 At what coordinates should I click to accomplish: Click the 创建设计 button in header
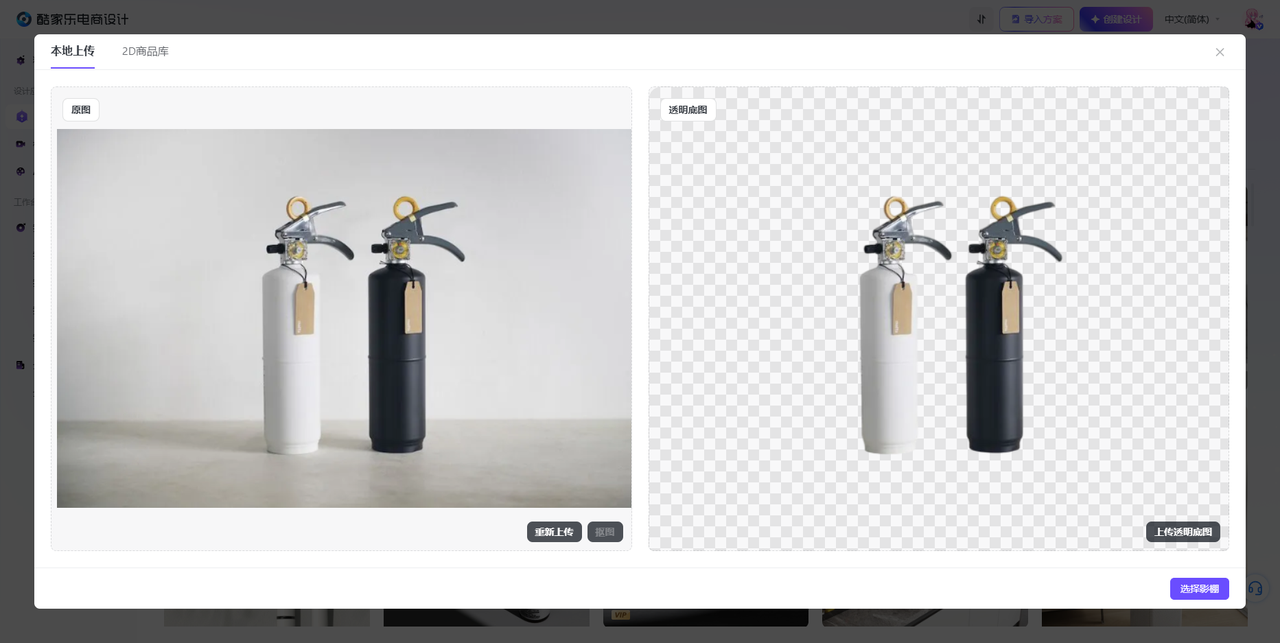click(1115, 19)
